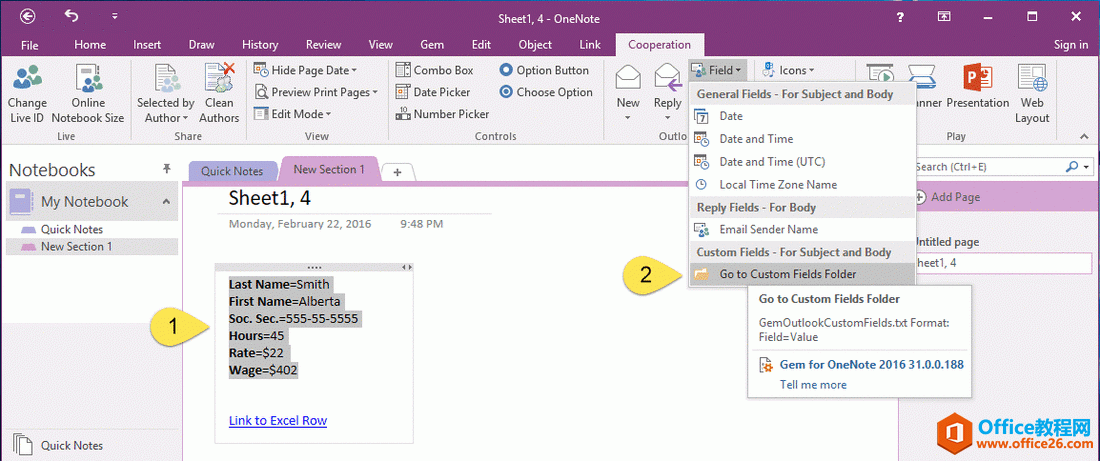This screenshot has width=1100, height=461.
Task: Click the Undo arrow
Action: click(x=72, y=15)
